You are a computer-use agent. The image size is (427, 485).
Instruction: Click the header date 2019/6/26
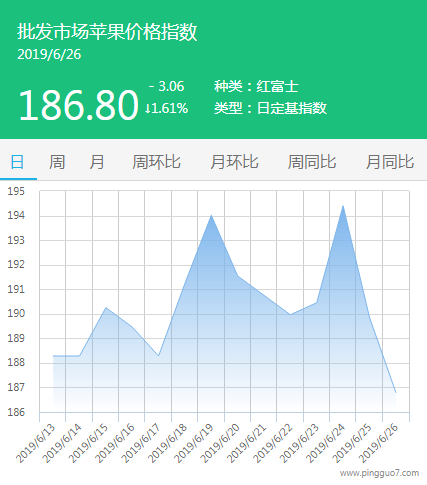tap(49, 55)
